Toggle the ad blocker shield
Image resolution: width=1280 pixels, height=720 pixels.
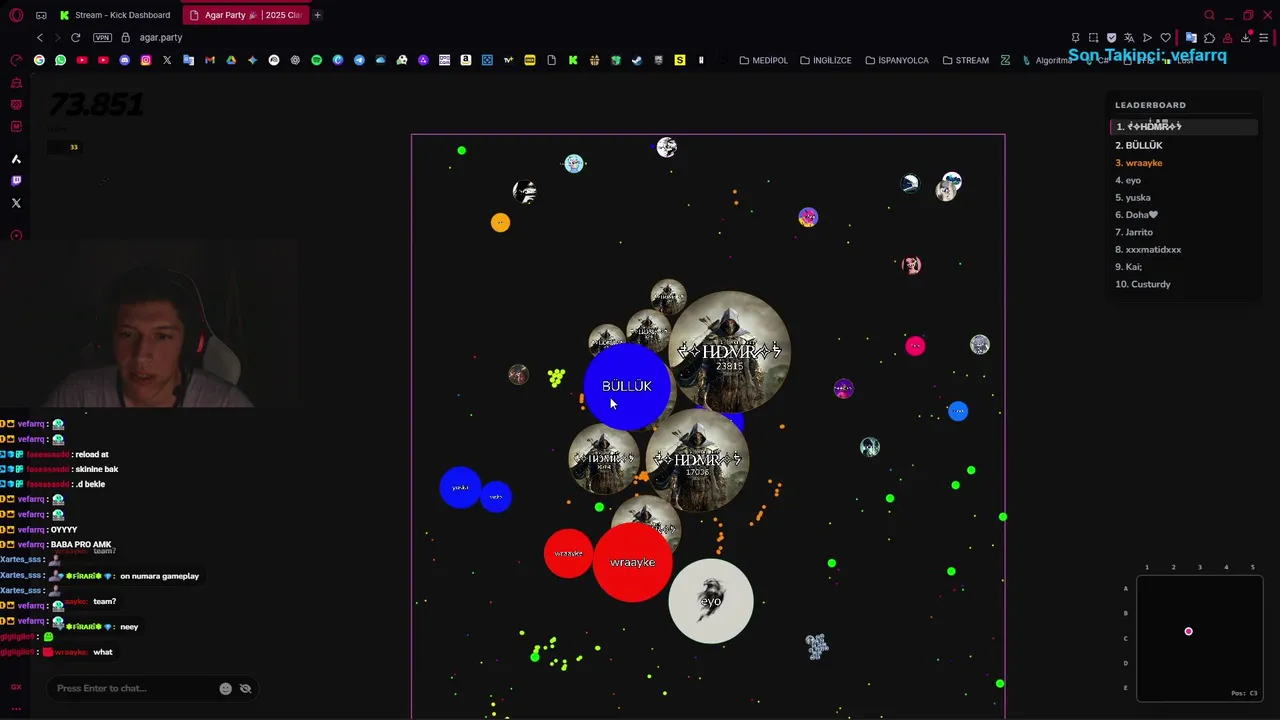[x=1111, y=37]
